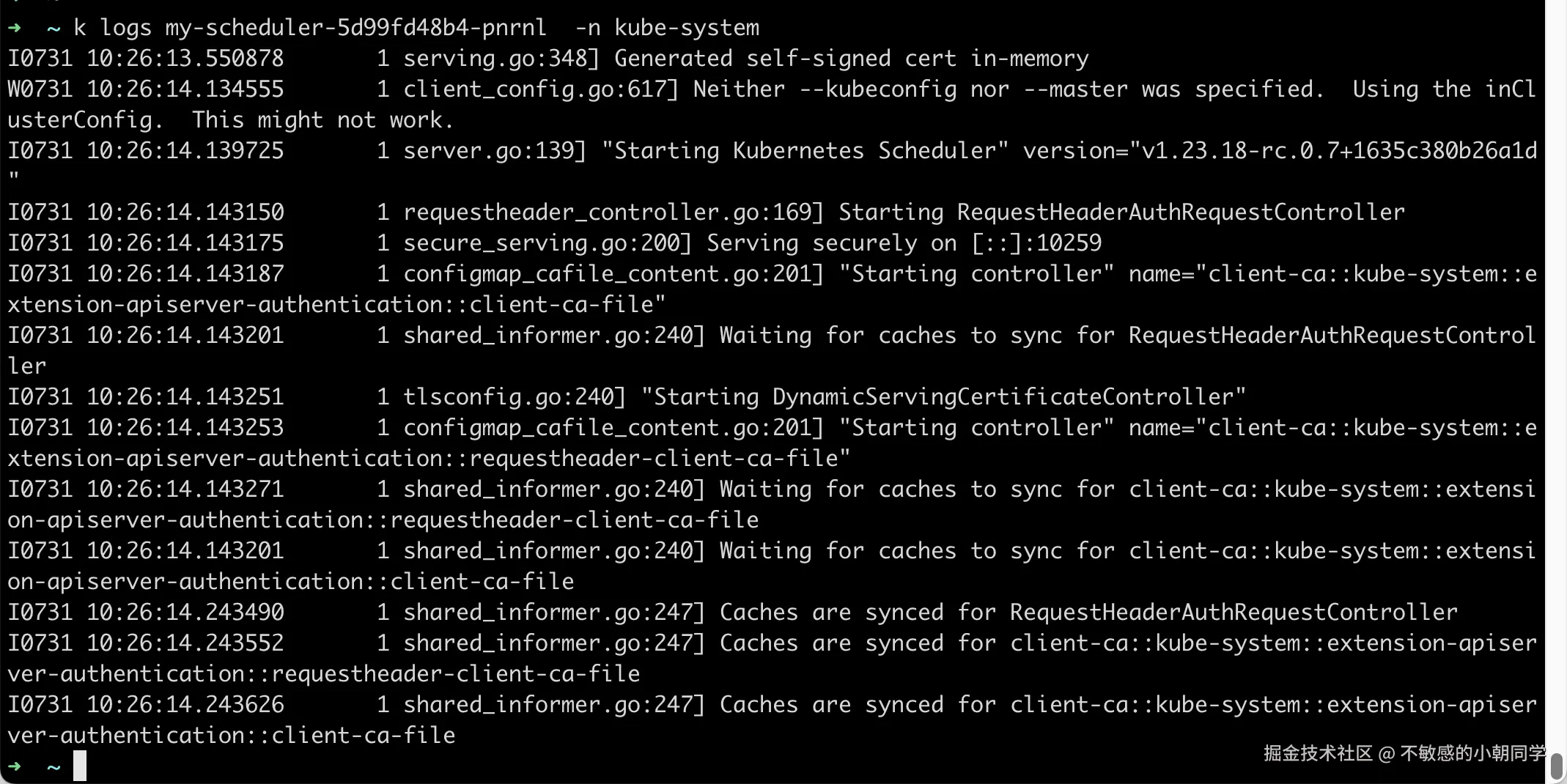
Task: Click the version="v1.23.18-rc.0.7+1635c380b26a1d string
Action: 1280,151
